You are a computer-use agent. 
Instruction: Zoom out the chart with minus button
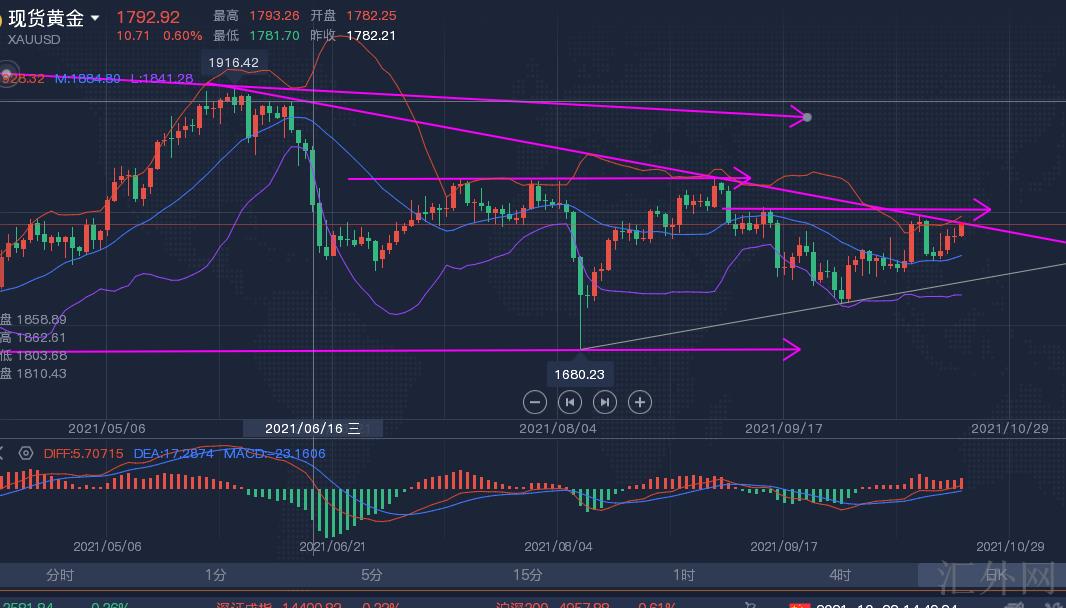click(x=535, y=402)
